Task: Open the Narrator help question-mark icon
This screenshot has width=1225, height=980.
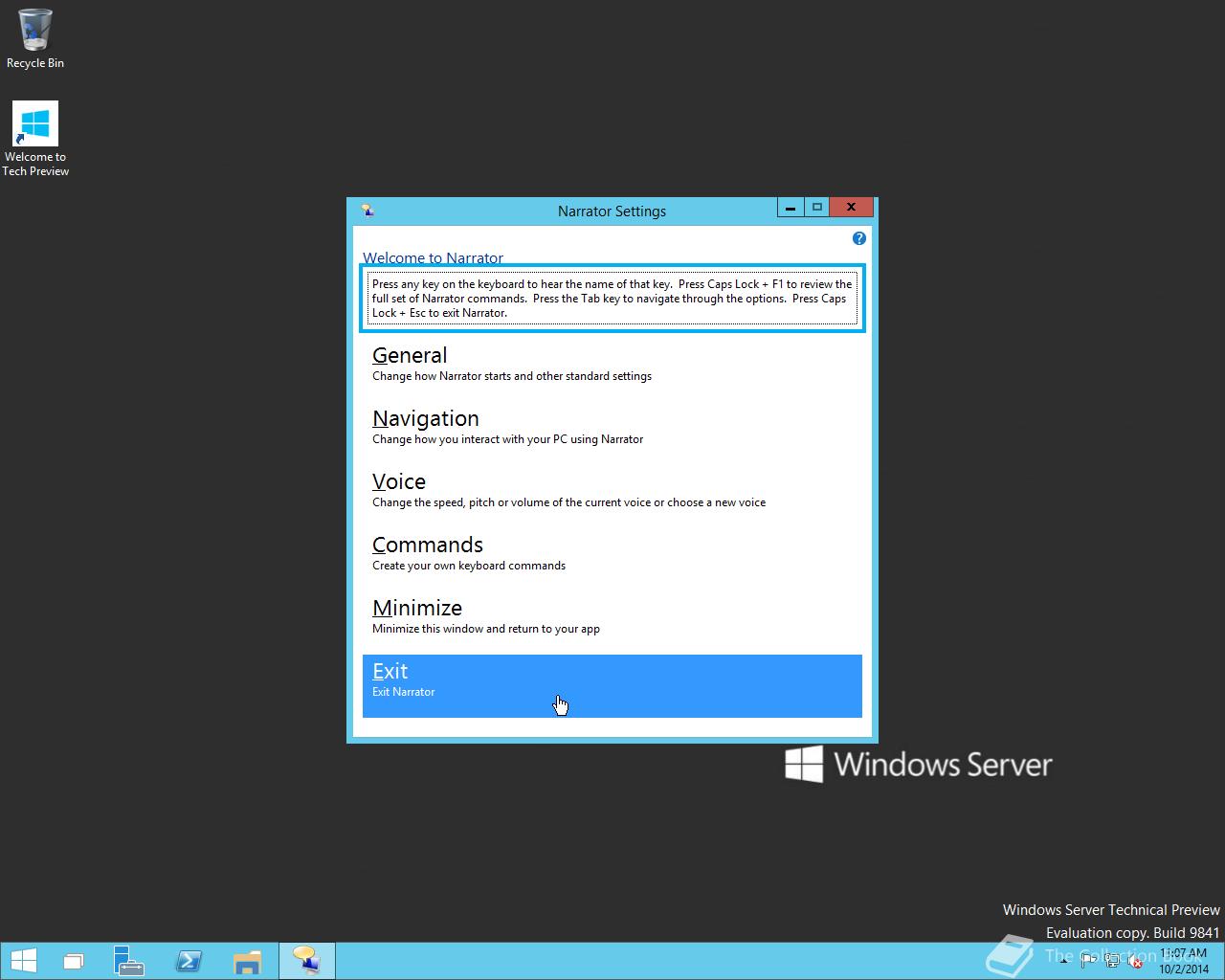Action: 858,238
